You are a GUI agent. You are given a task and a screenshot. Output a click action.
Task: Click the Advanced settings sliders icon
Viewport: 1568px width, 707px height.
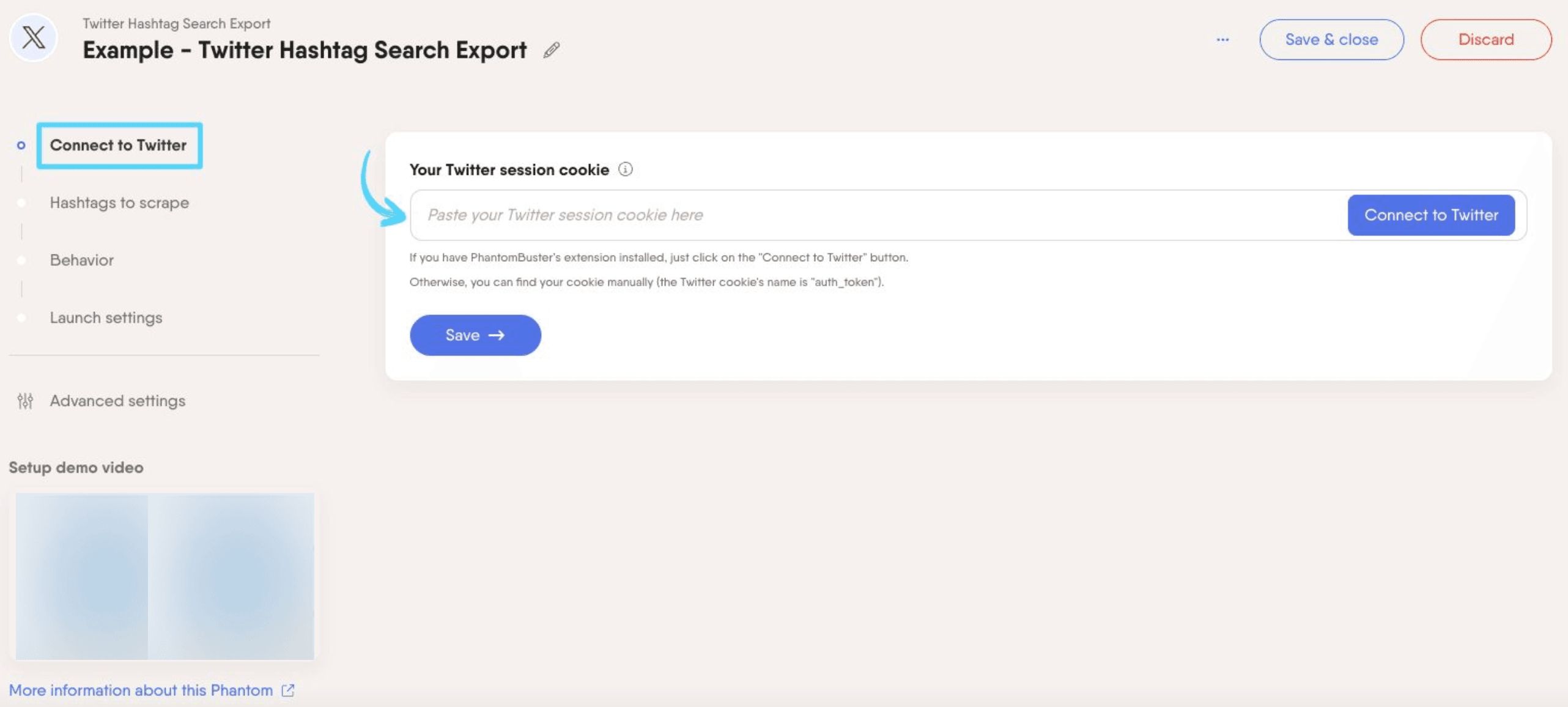click(25, 401)
